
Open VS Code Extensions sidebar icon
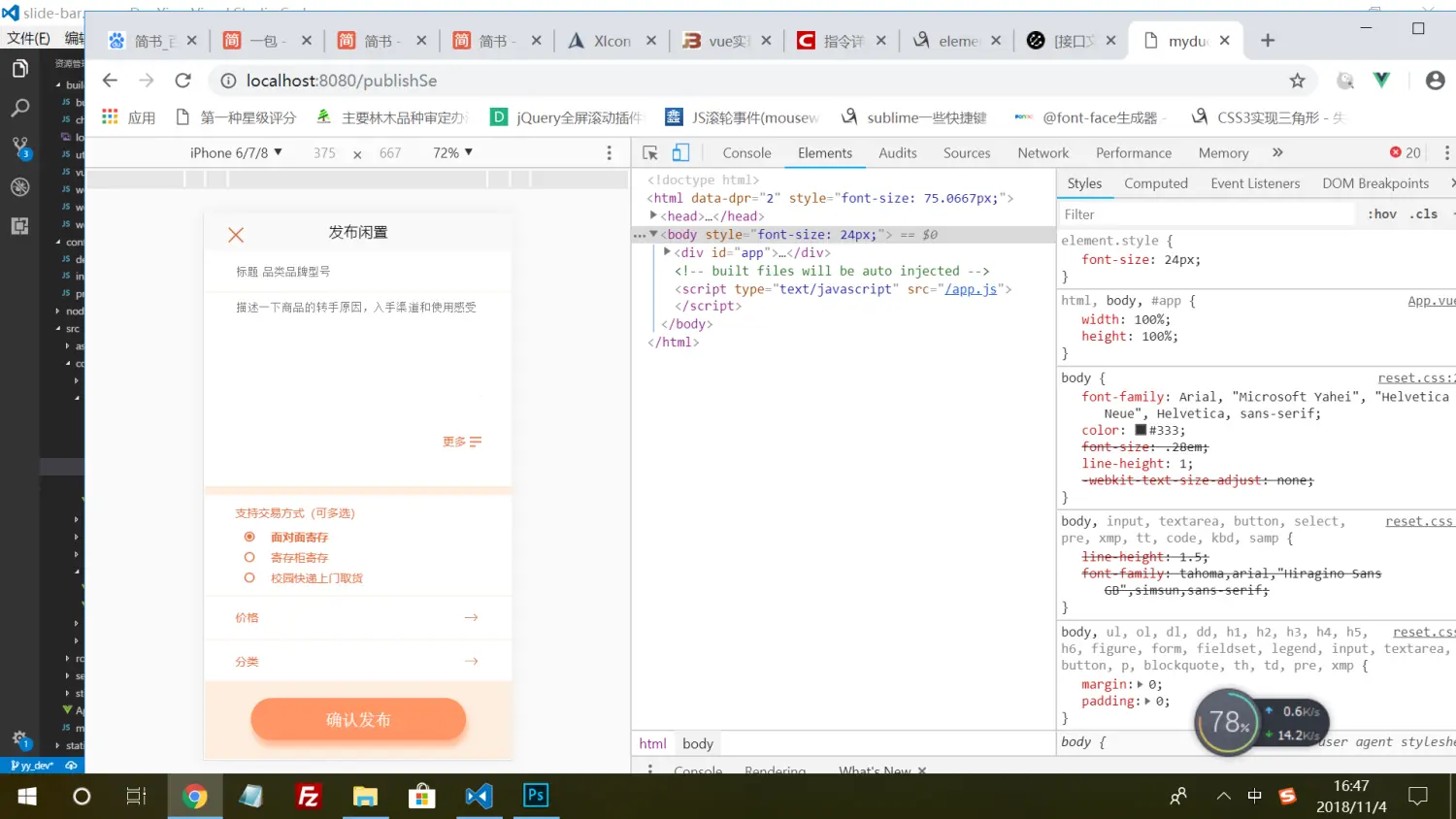tap(19, 226)
